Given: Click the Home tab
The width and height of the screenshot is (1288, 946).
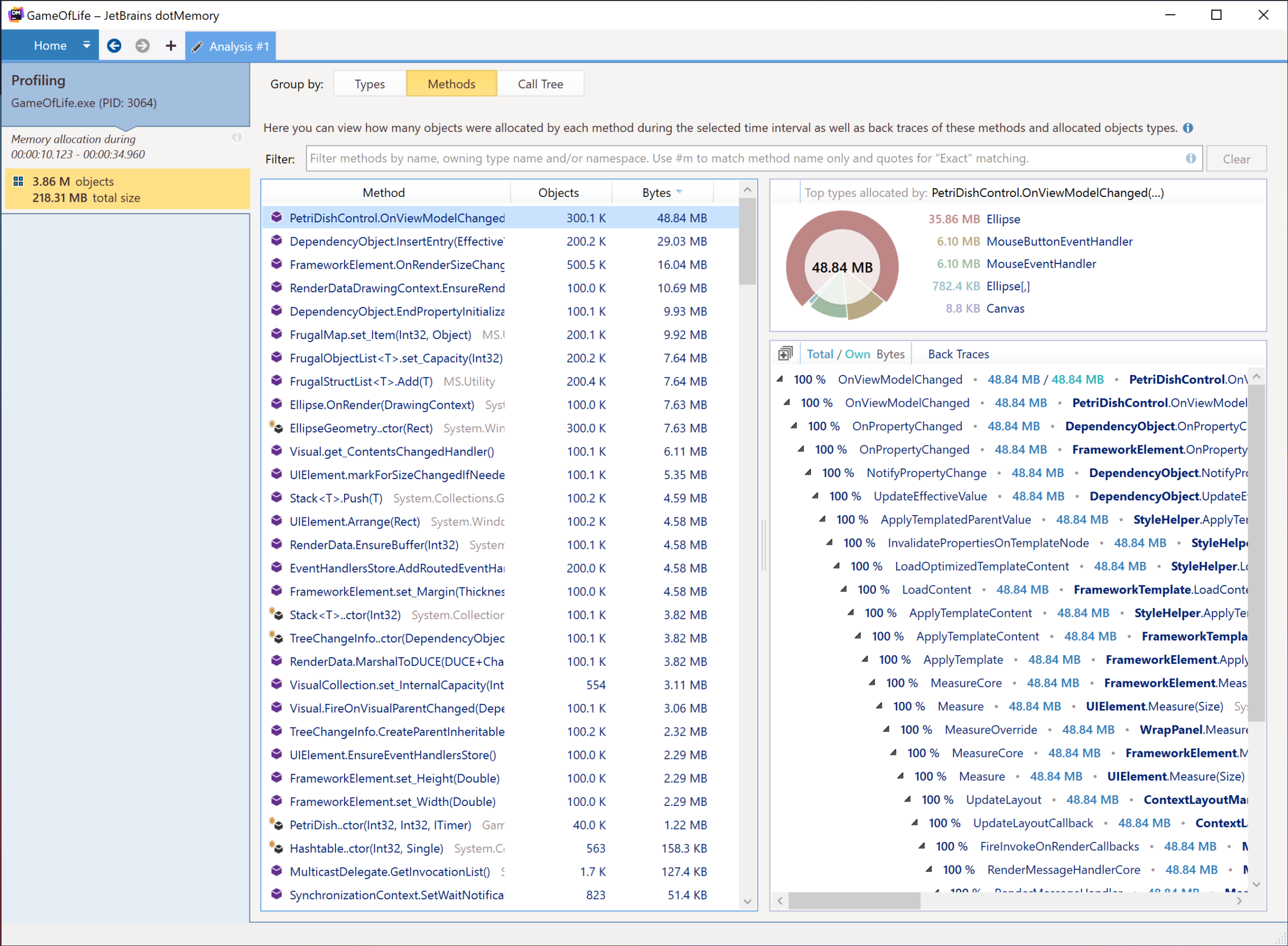Looking at the screenshot, I should coord(50,46).
